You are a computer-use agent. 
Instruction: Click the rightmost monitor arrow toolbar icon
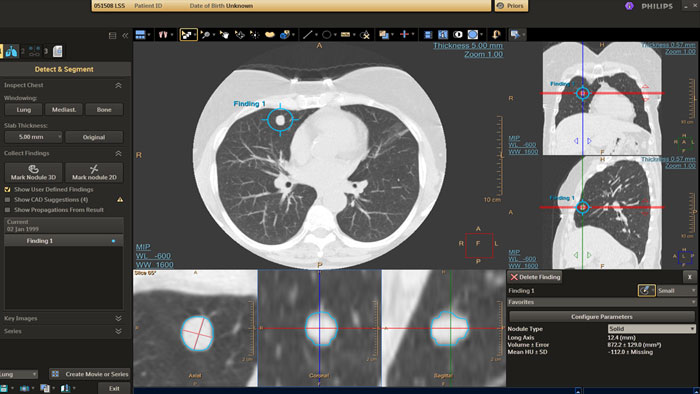point(515,34)
